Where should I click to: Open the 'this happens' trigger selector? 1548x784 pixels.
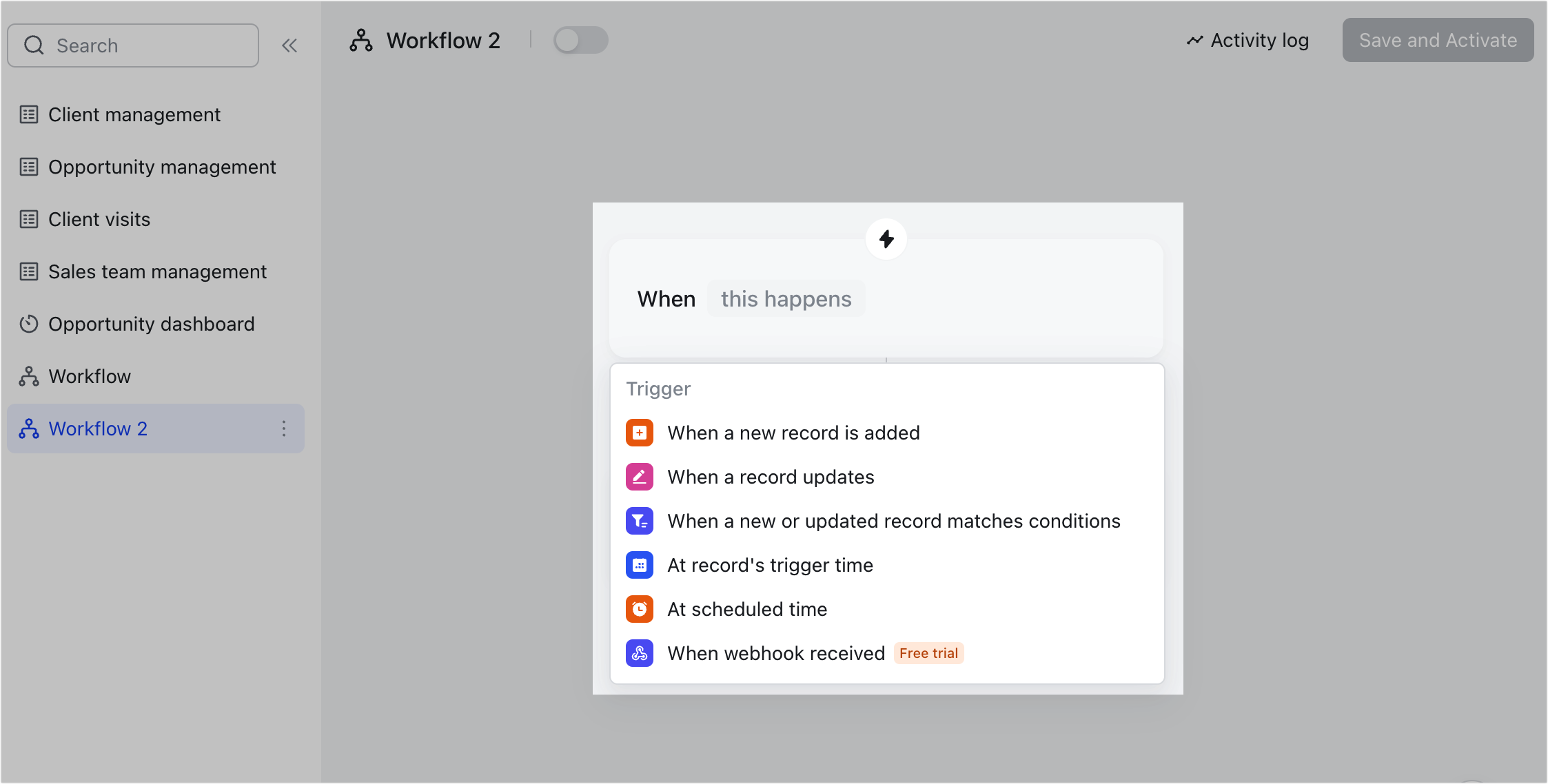tap(786, 298)
